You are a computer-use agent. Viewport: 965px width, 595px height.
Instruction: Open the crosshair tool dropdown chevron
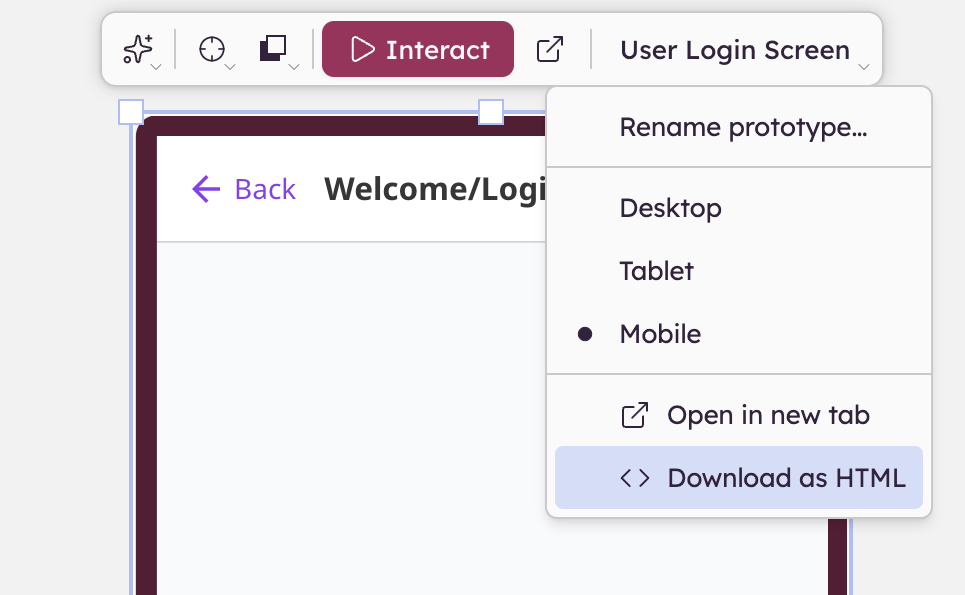point(230,67)
